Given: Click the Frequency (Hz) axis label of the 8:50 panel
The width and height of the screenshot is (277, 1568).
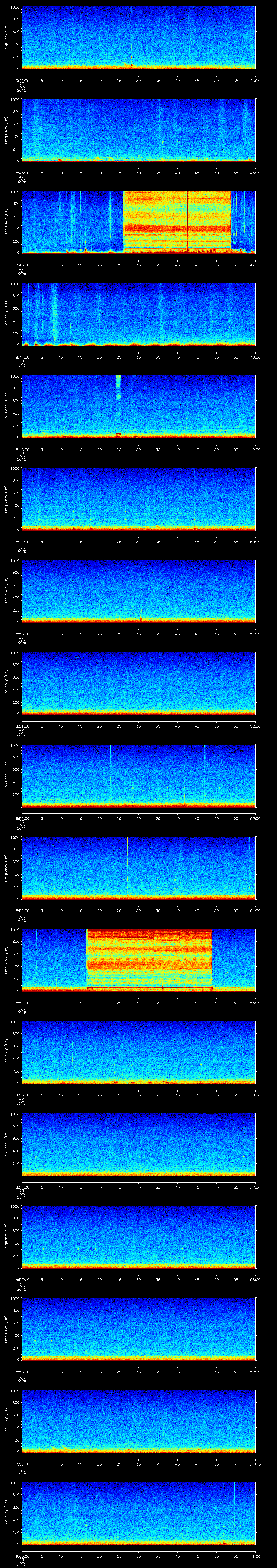Looking at the screenshot, I should click(7, 591).
